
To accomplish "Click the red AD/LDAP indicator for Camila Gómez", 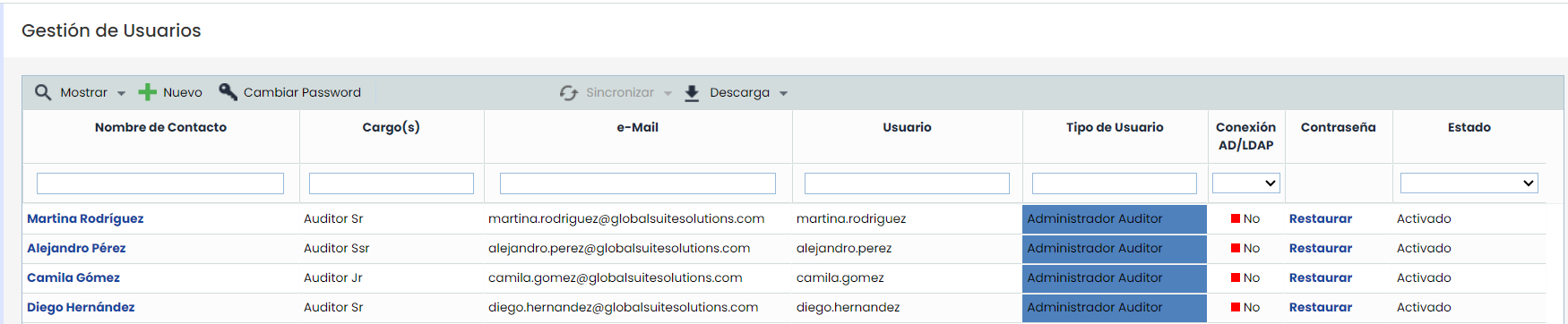I will point(1236,277).
